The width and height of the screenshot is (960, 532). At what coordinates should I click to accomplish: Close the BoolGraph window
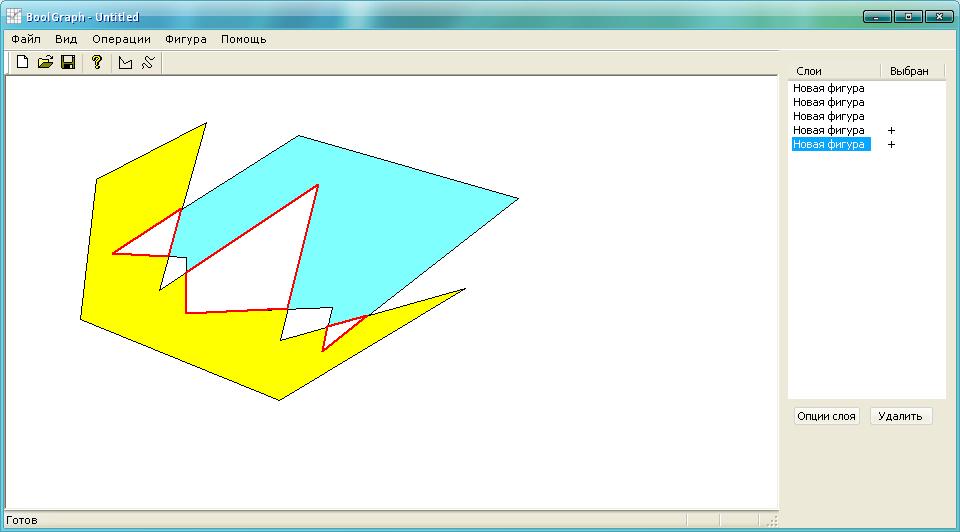coord(939,17)
